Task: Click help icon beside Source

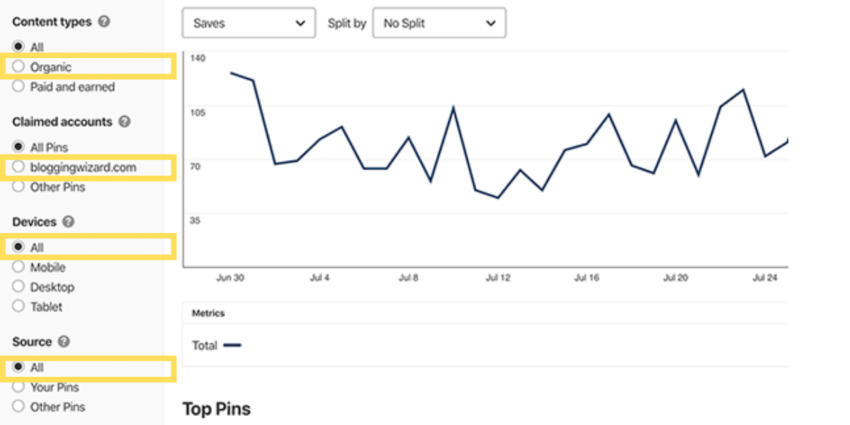Action: (63, 341)
